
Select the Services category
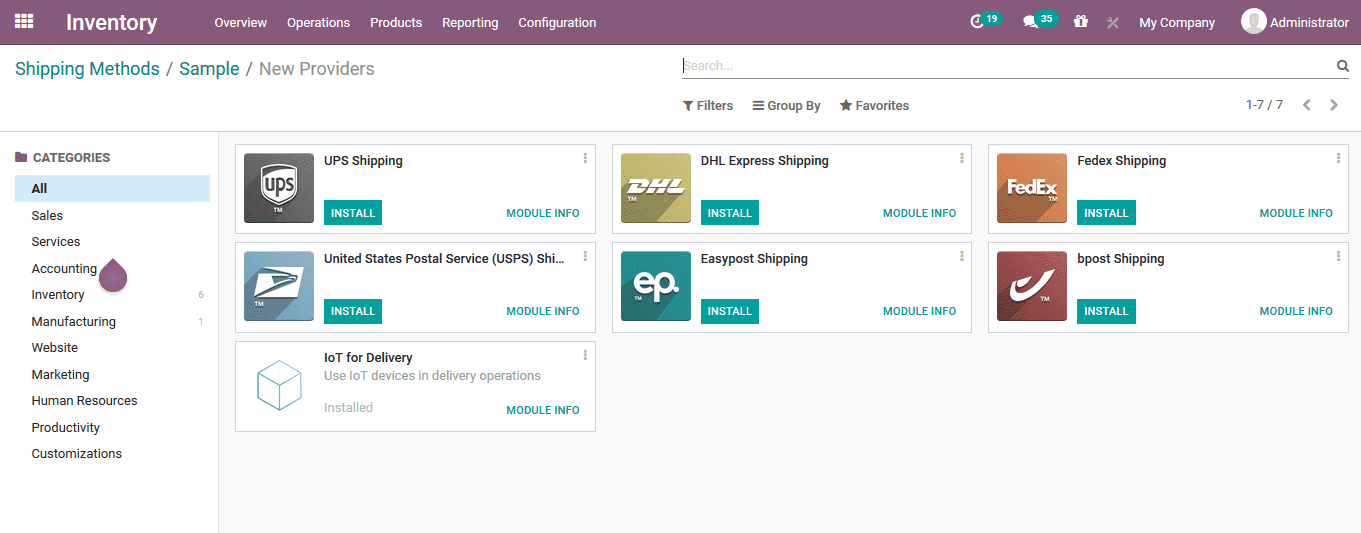click(x=112, y=242)
